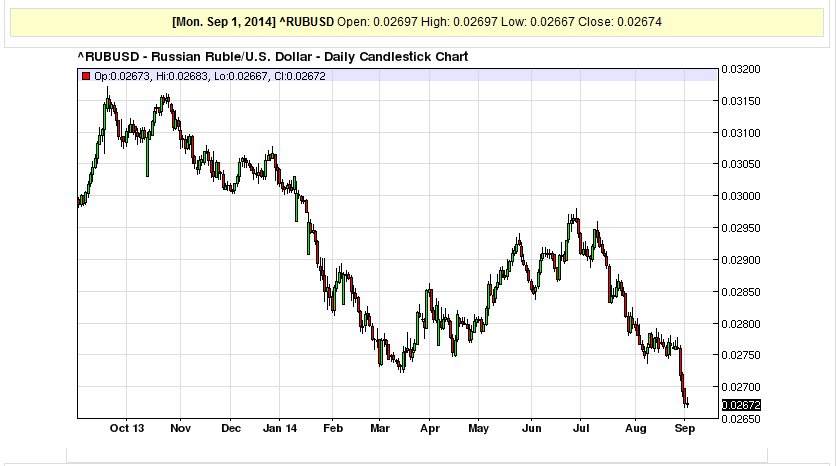
Task: Click the black 0.02672 current price label
Action: (741, 405)
